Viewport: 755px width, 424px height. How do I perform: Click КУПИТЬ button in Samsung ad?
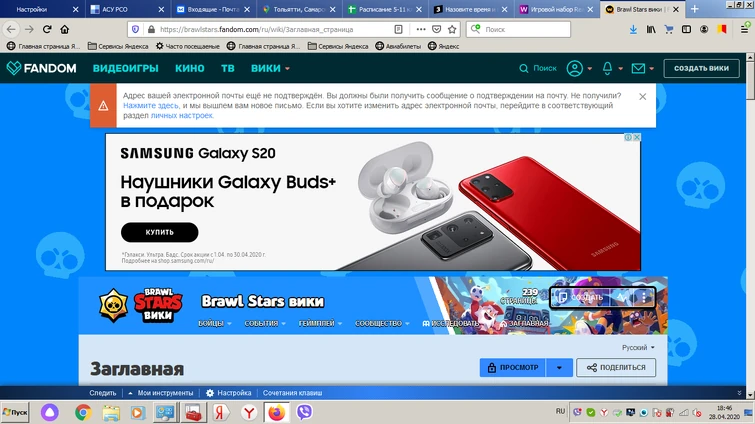pyautogui.click(x=159, y=232)
